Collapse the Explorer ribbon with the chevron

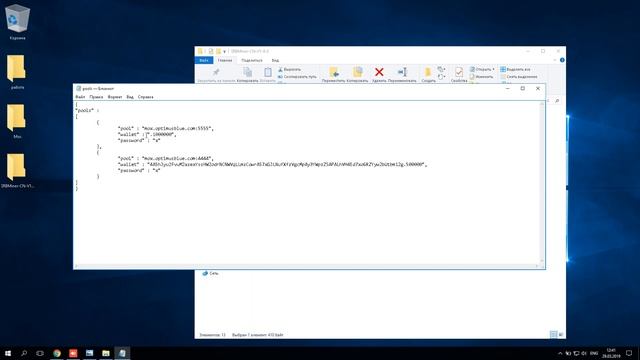point(555,60)
